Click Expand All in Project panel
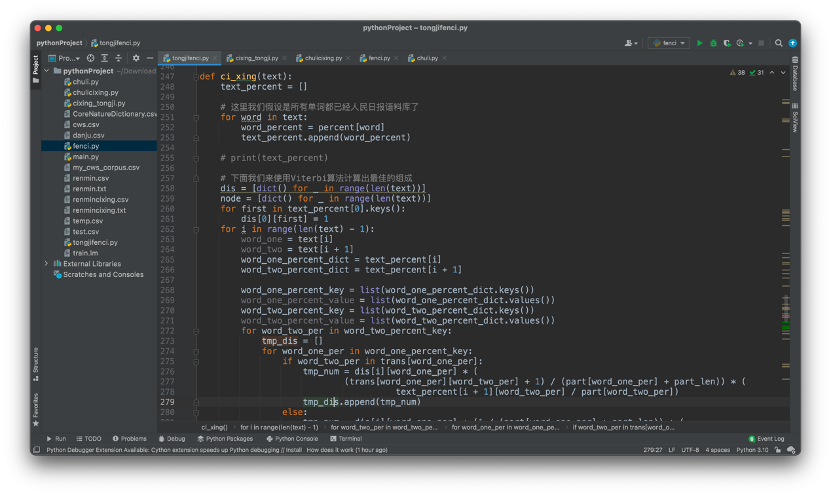This screenshot has width=832, height=496. (x=105, y=58)
